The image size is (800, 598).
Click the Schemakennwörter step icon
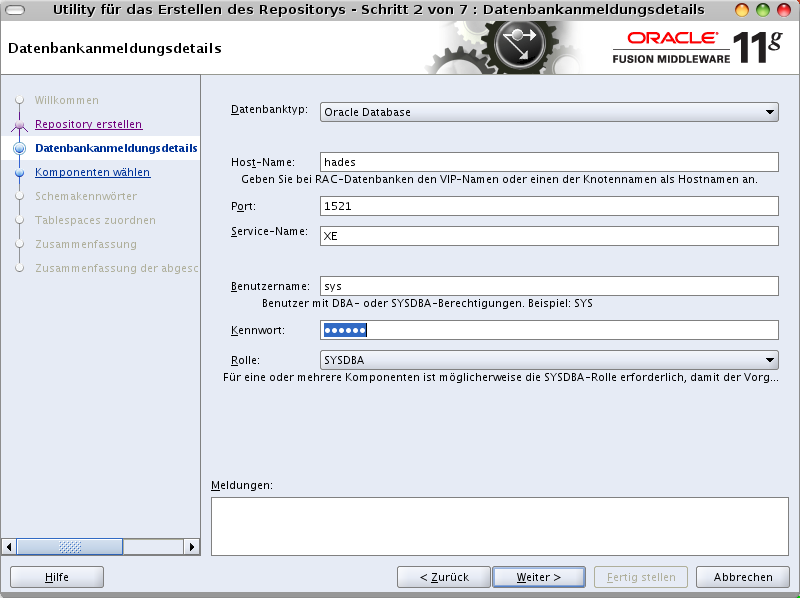click(x=21, y=196)
